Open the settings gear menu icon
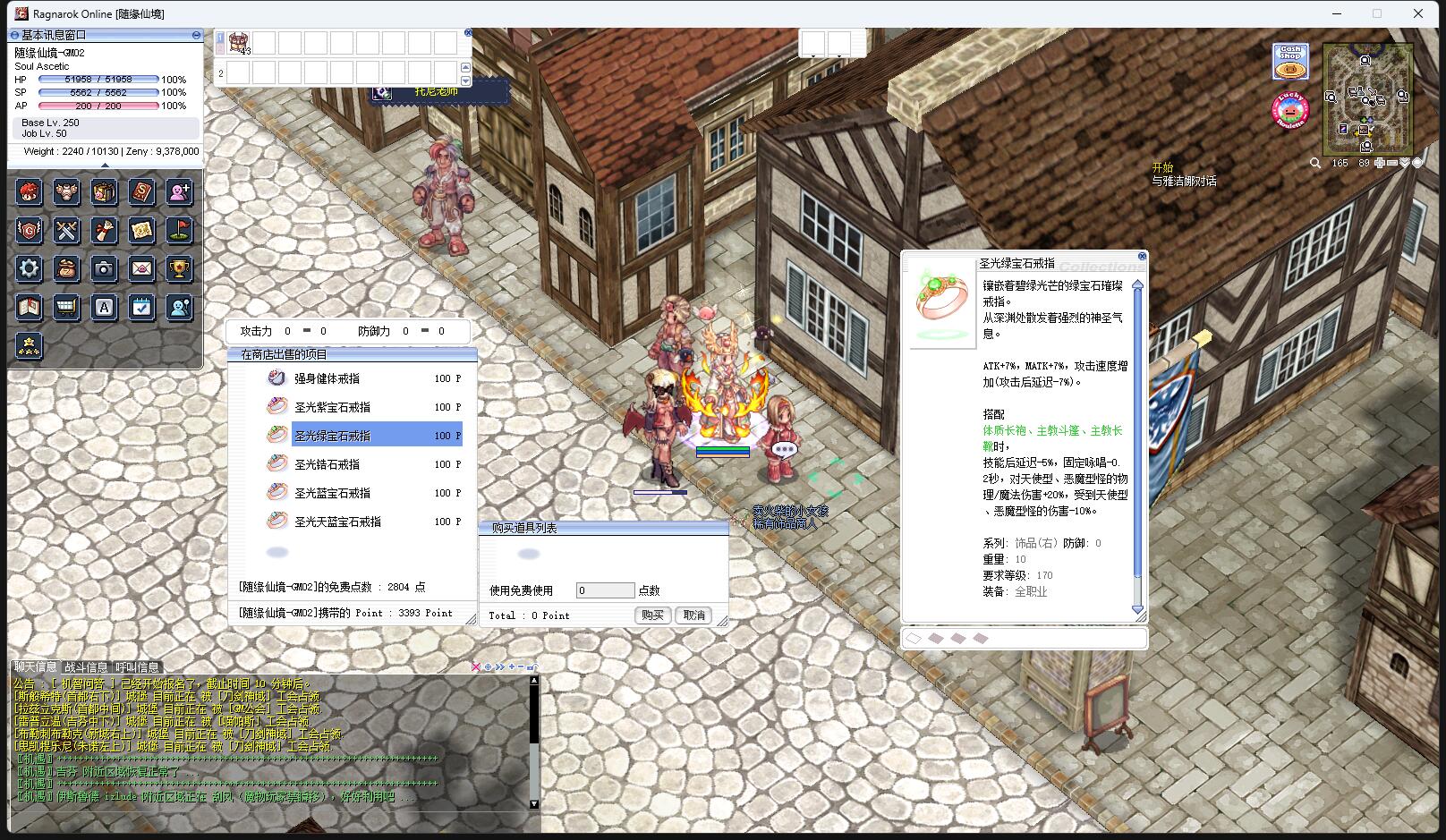The image size is (1446, 840). pyautogui.click(x=29, y=268)
